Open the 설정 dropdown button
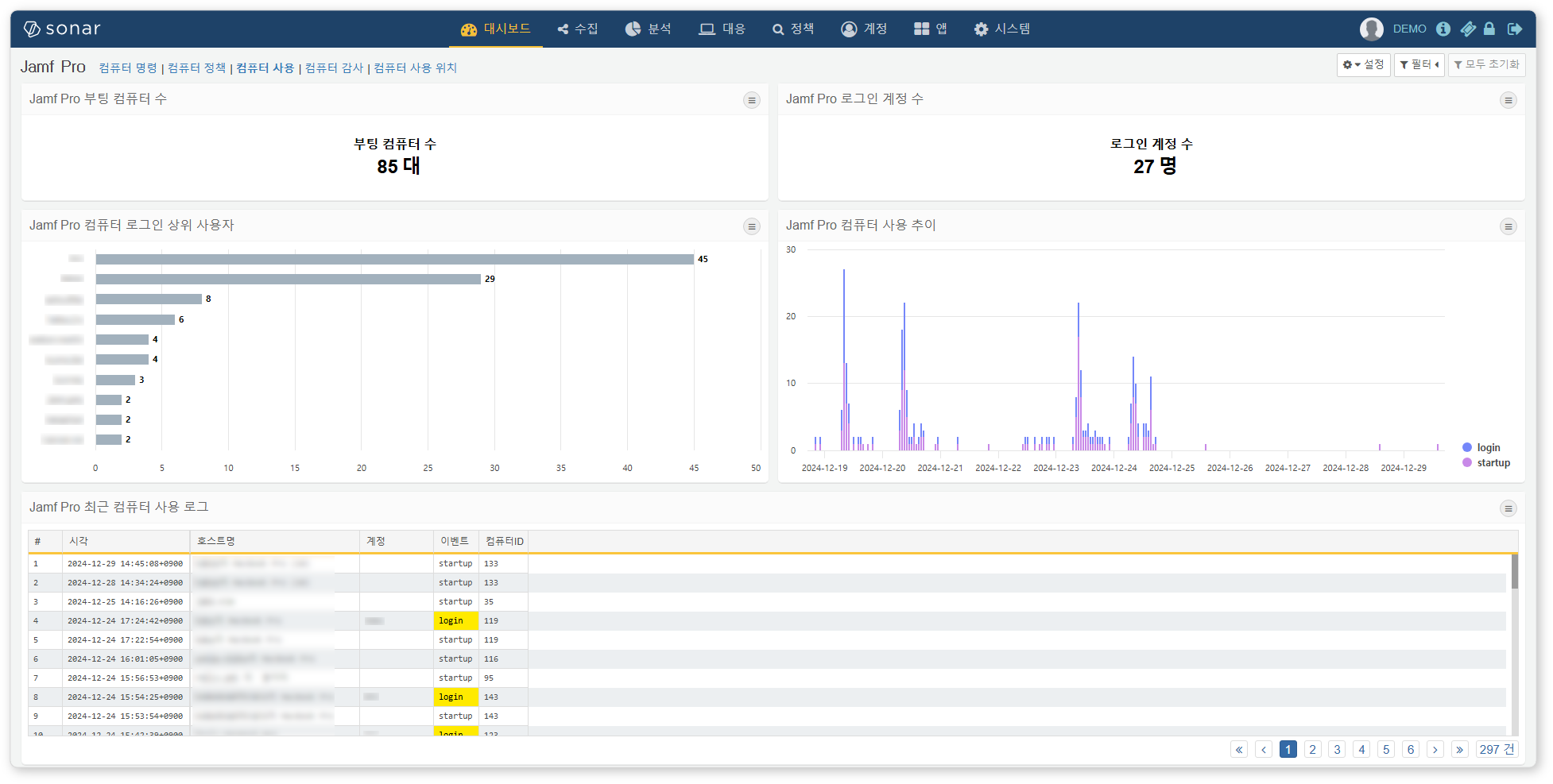 pyautogui.click(x=1363, y=64)
